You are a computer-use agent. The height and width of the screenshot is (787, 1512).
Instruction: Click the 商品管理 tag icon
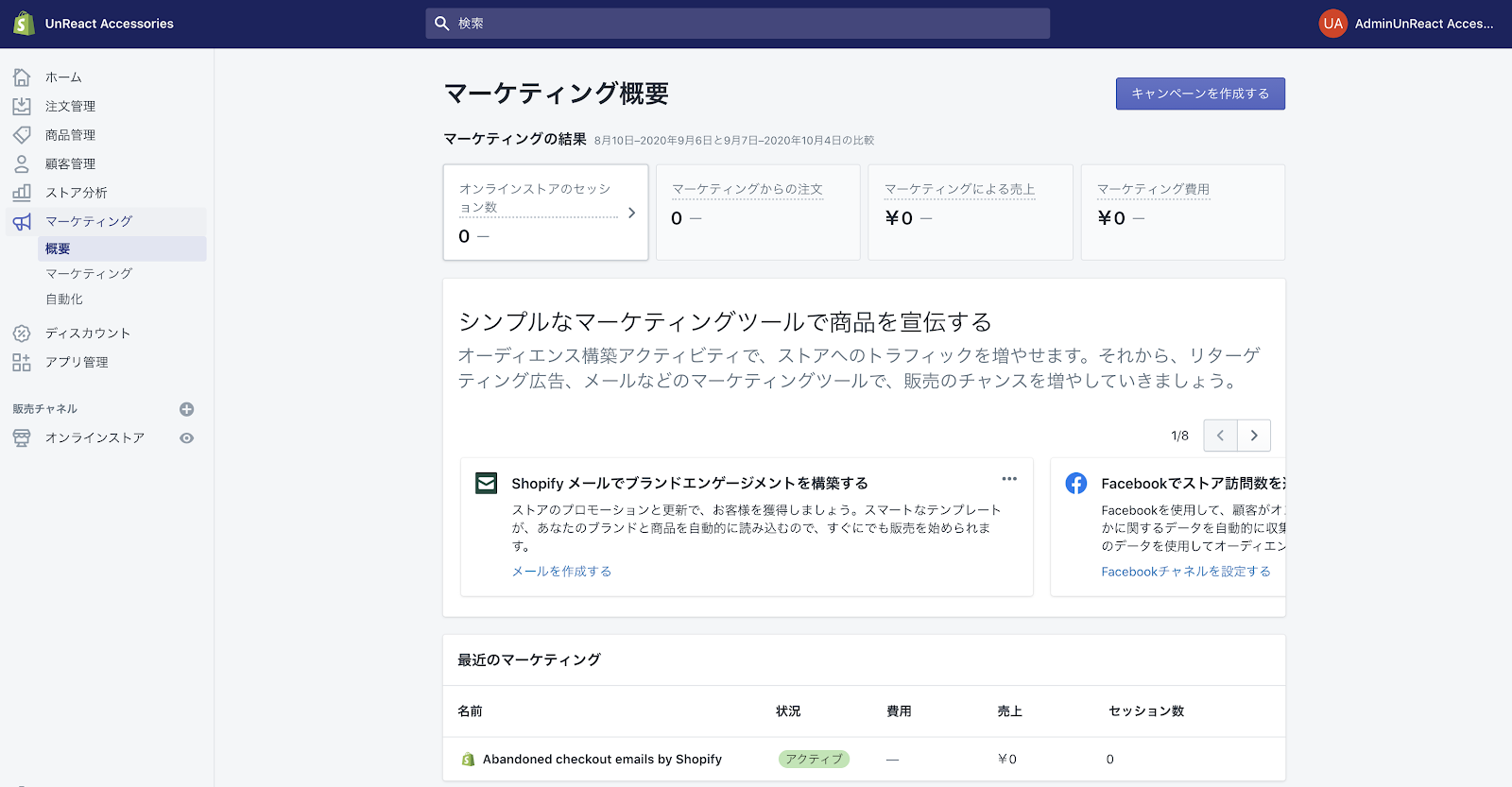pyautogui.click(x=22, y=135)
